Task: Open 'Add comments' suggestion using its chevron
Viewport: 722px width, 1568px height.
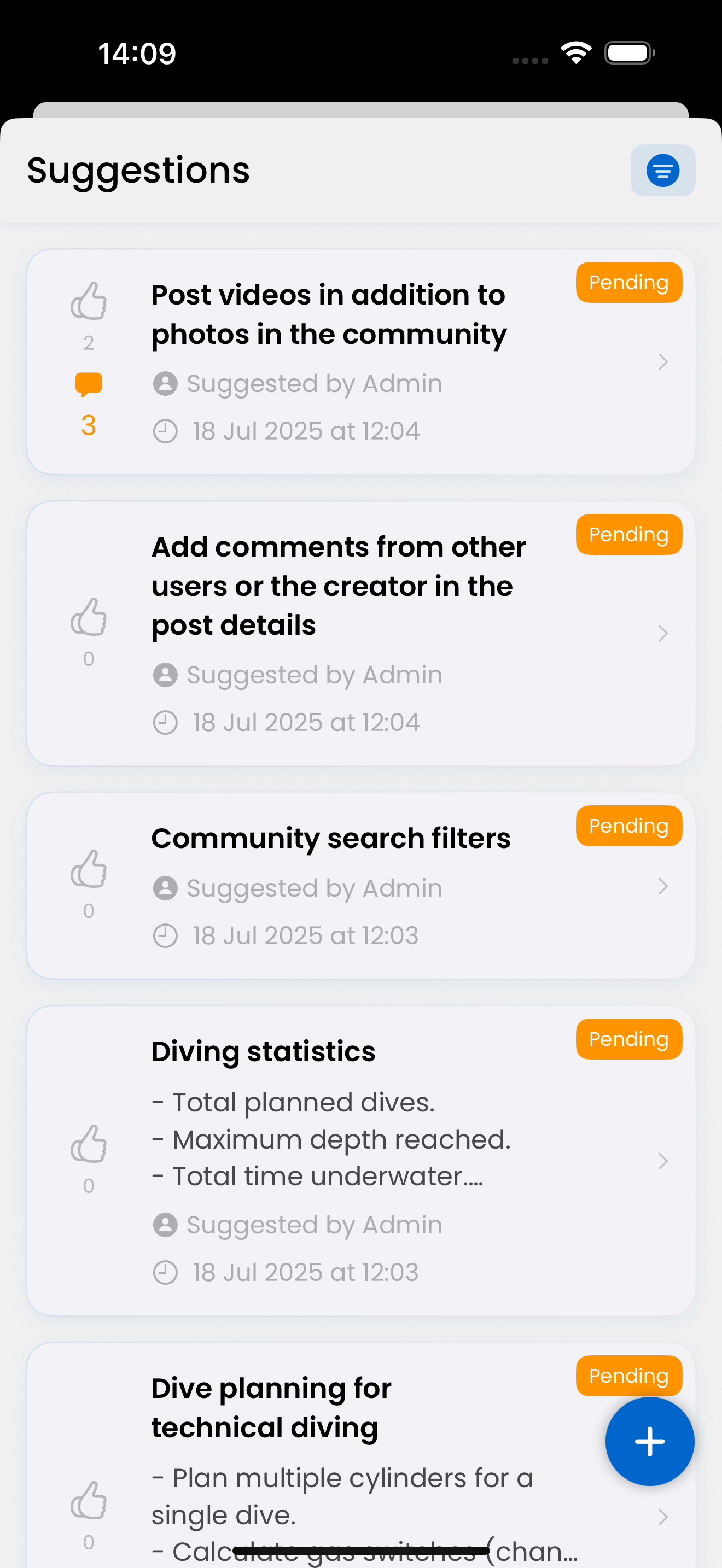Action: (x=663, y=634)
